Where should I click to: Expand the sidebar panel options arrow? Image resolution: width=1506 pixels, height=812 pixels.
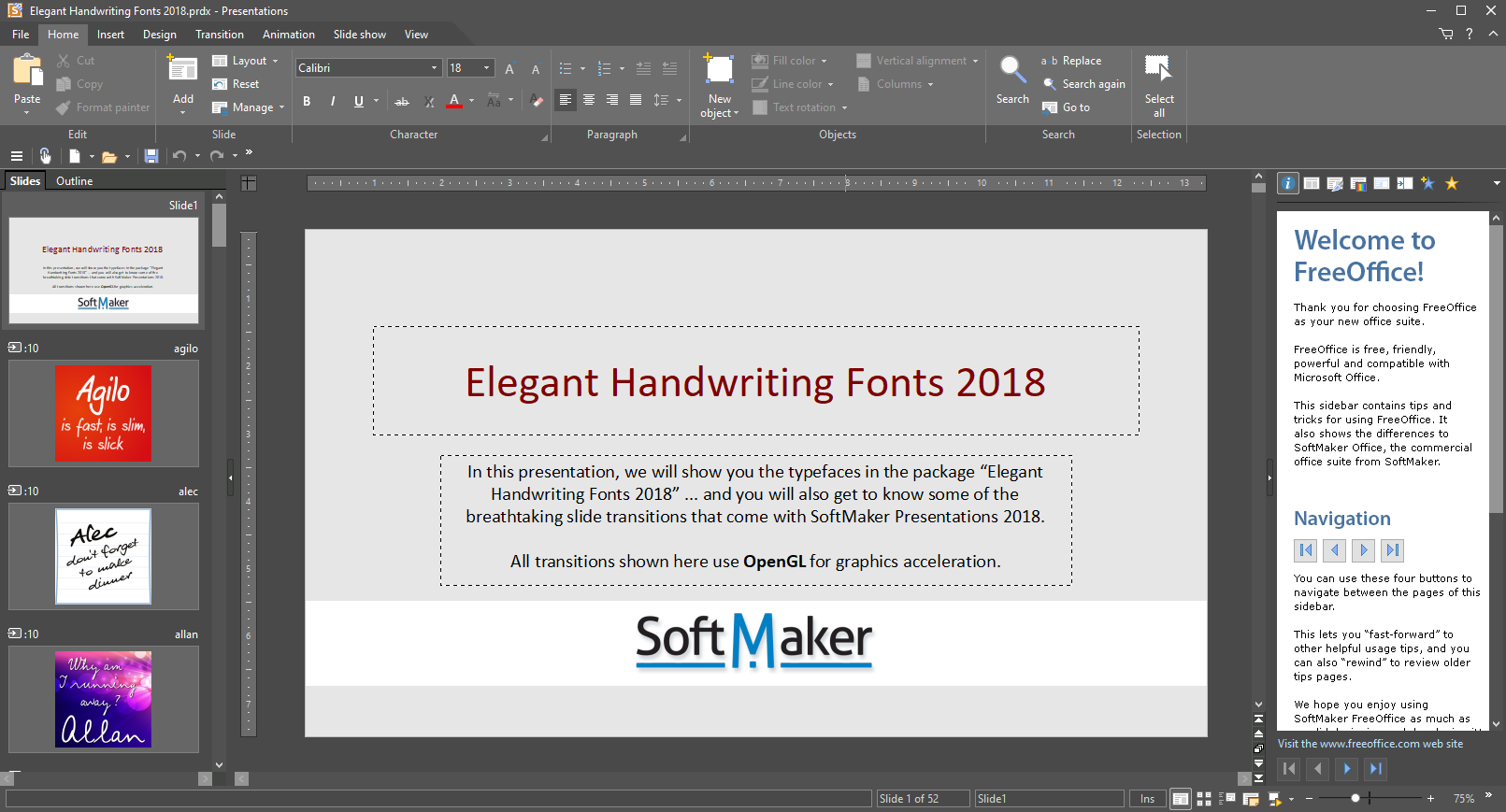click(x=1497, y=183)
